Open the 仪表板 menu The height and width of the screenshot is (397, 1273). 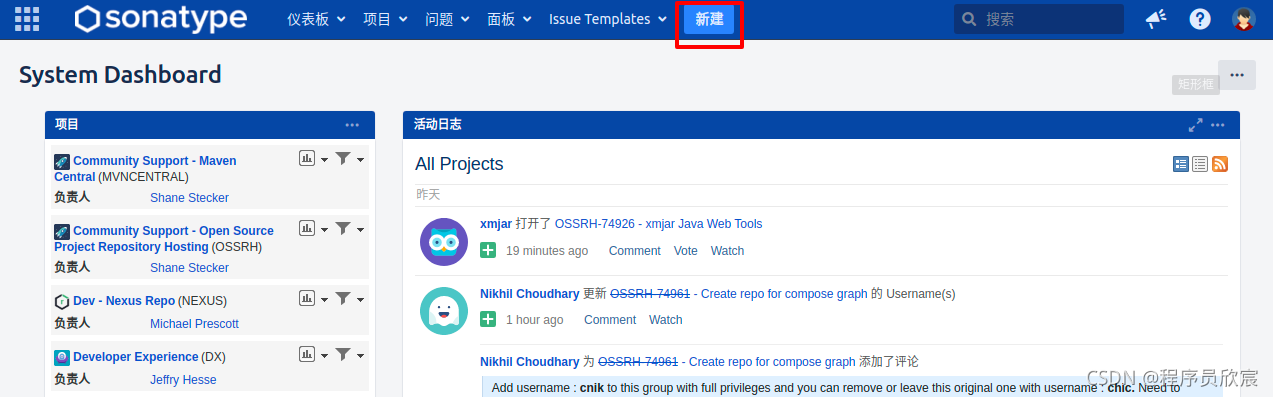(316, 19)
